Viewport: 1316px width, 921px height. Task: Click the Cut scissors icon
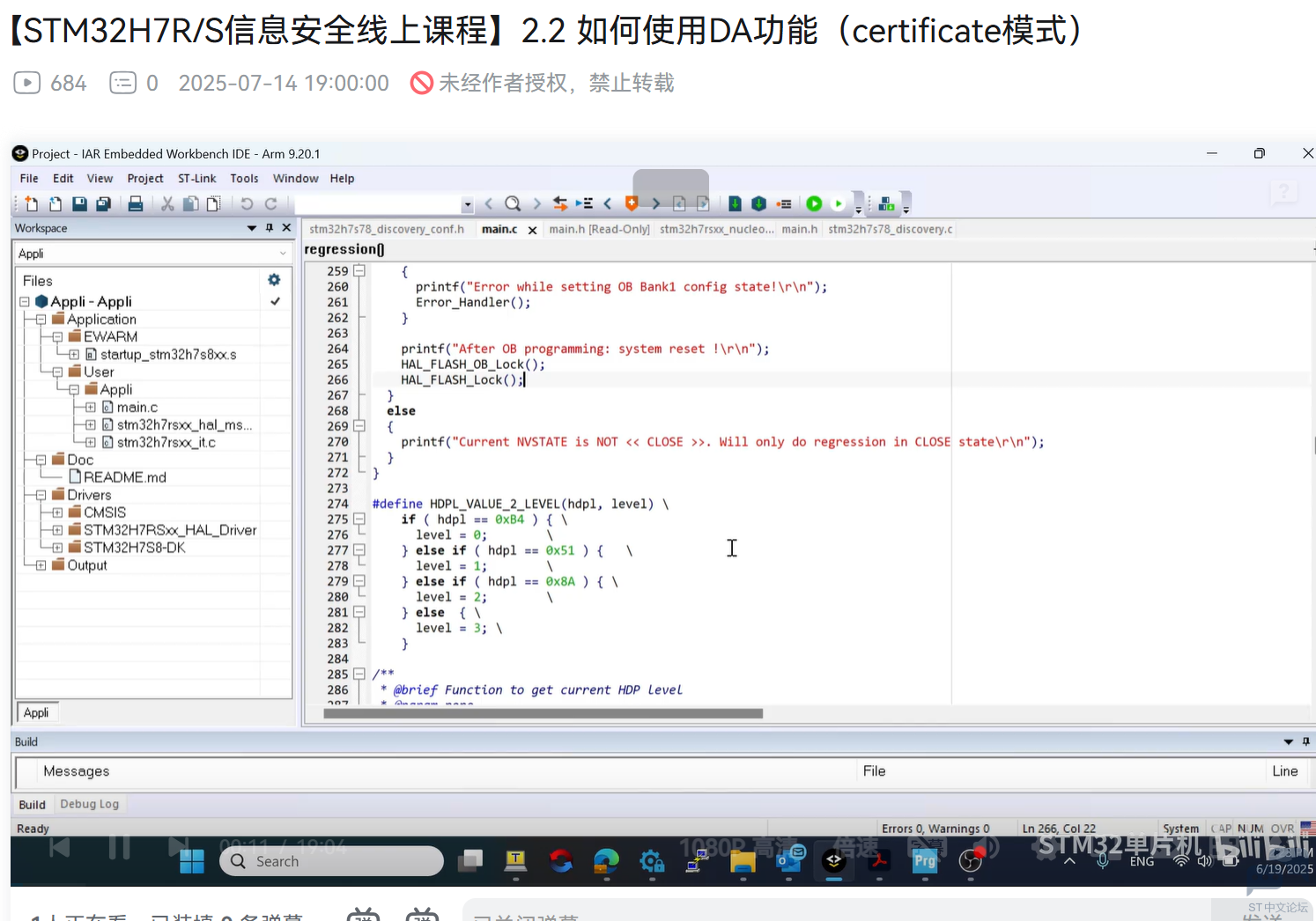(167, 204)
